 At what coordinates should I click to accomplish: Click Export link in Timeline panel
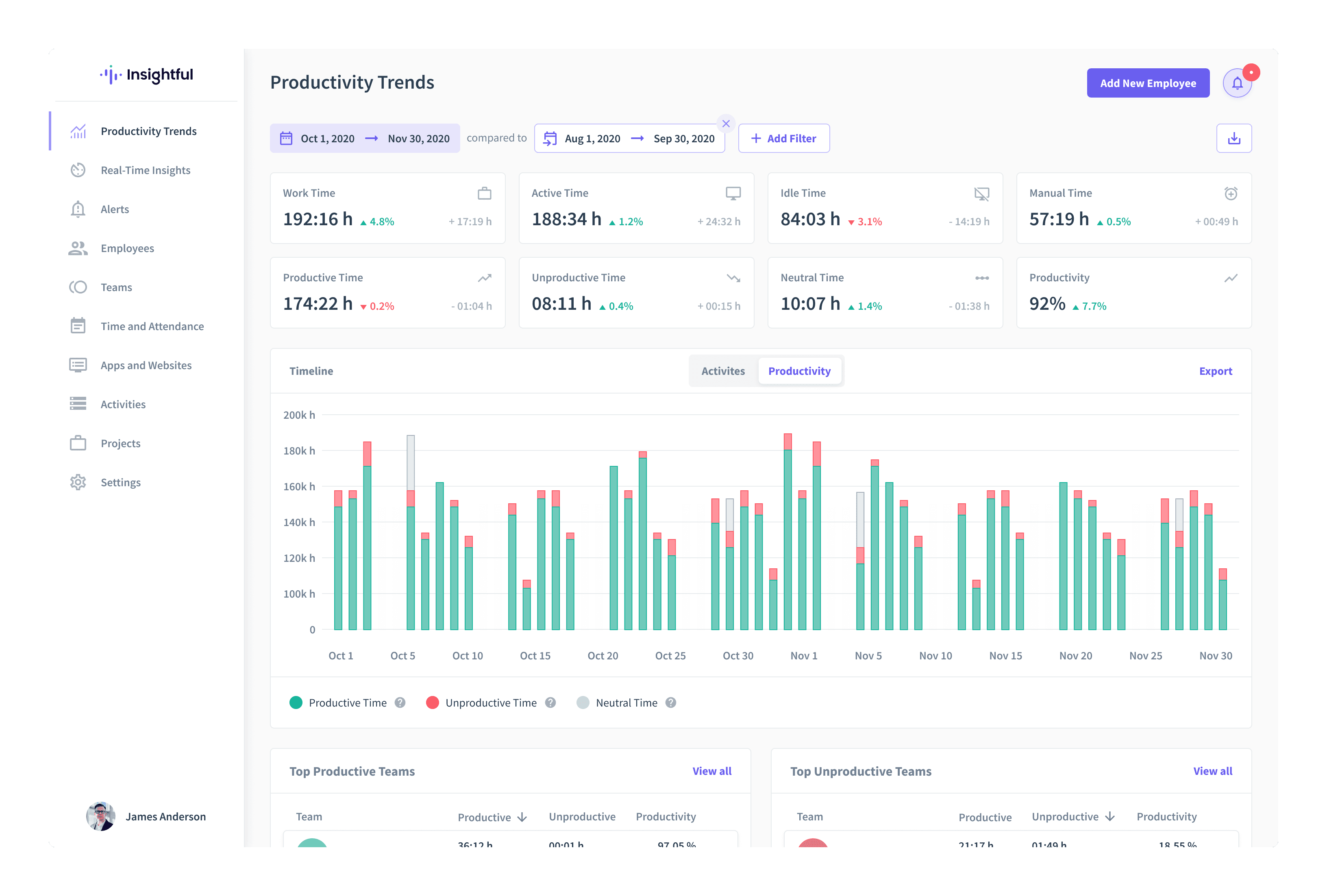pos(1215,371)
